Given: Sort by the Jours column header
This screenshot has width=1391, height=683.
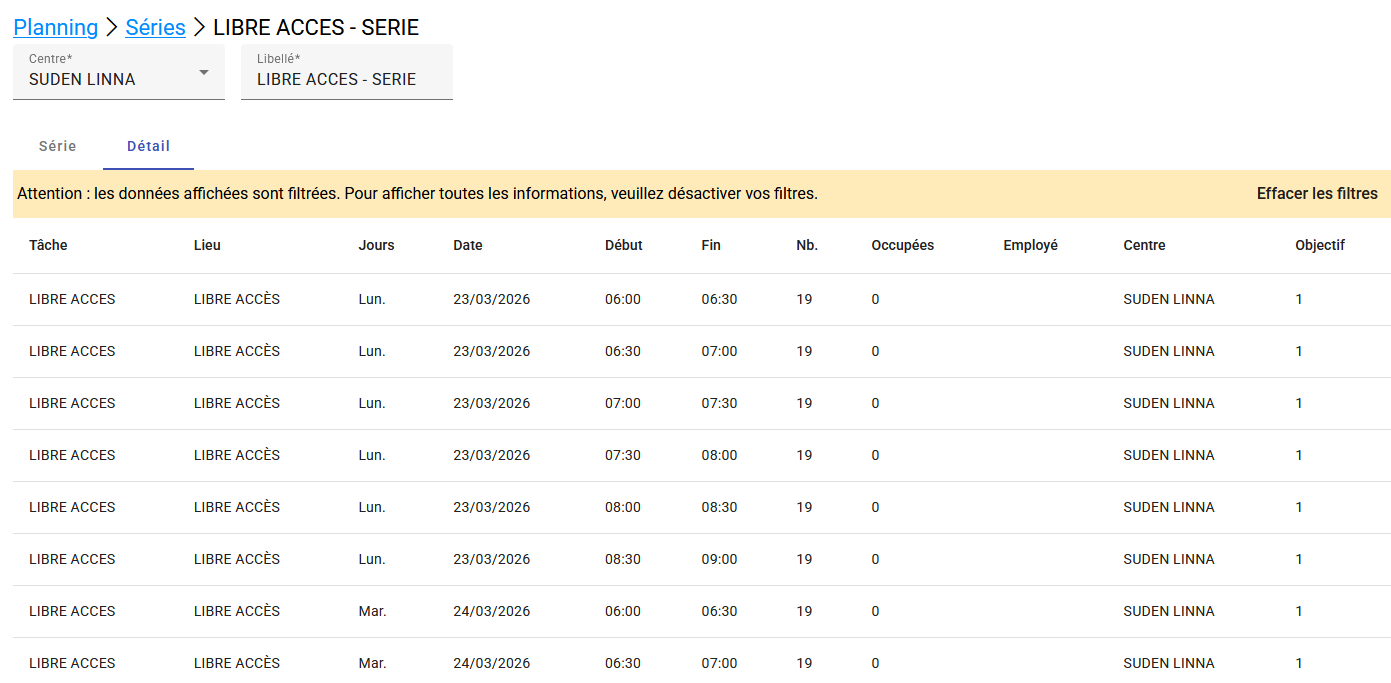Looking at the screenshot, I should coord(376,245).
